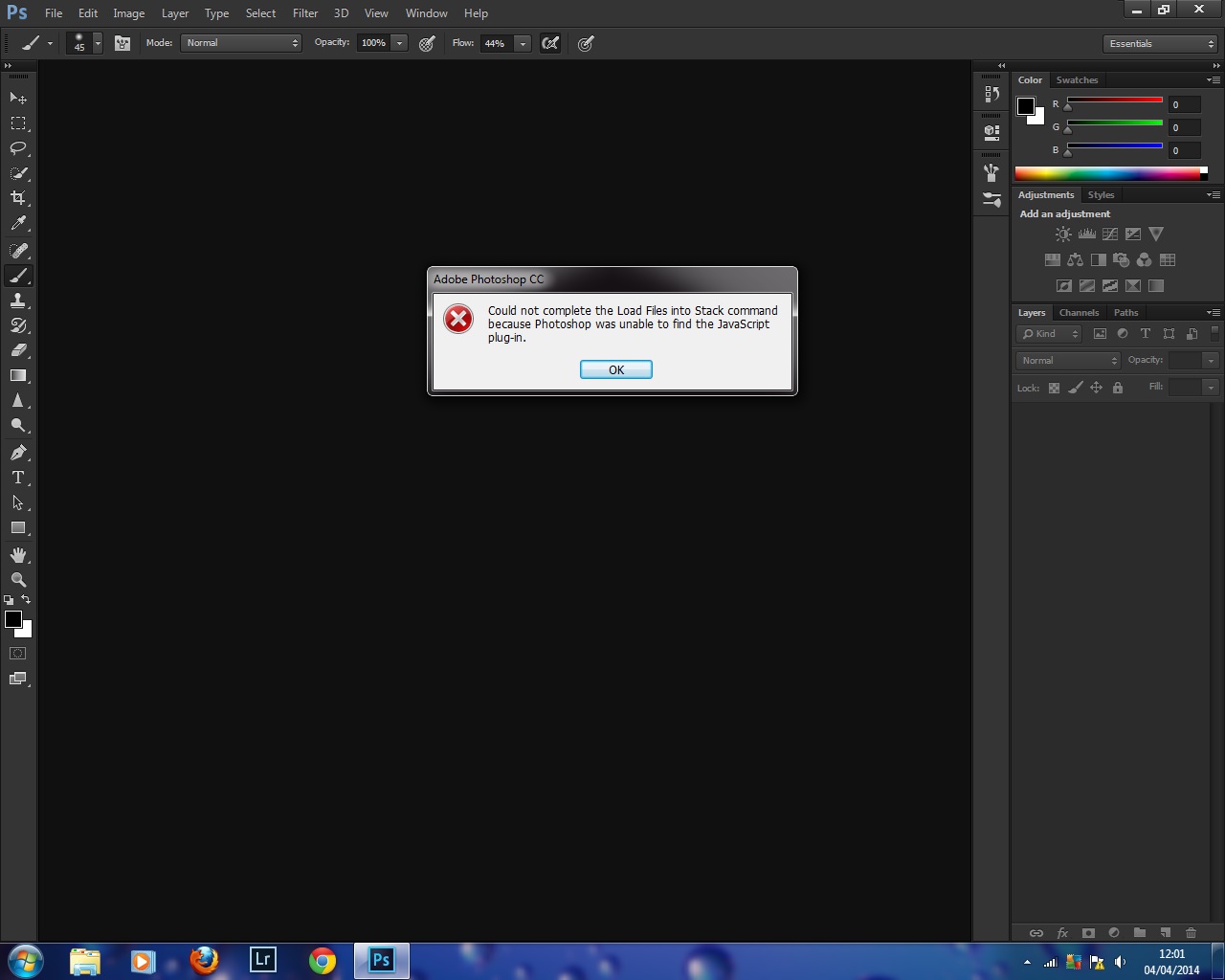
Task: Switch to the Paths tab
Action: (1125, 313)
